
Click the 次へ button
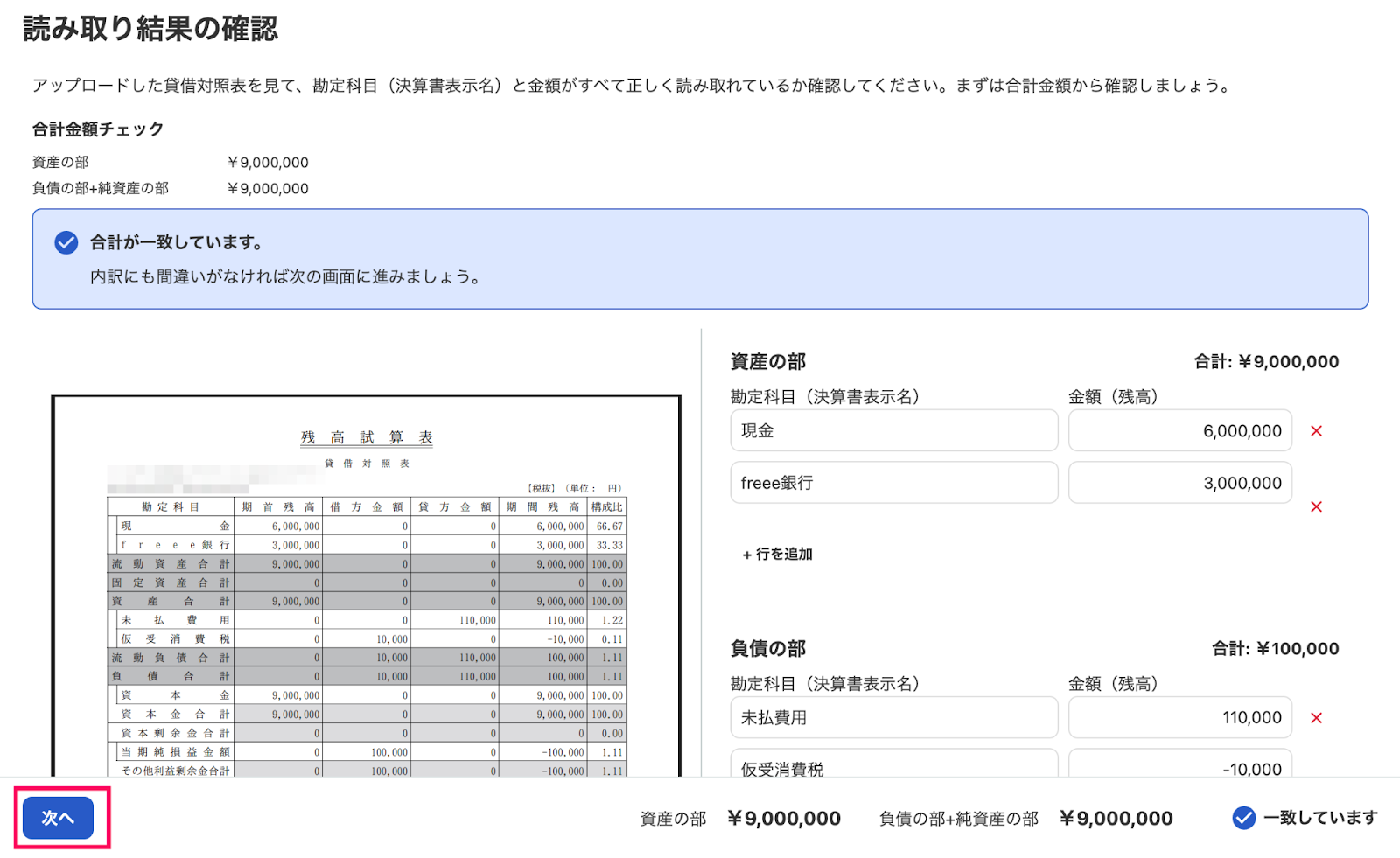tap(58, 818)
